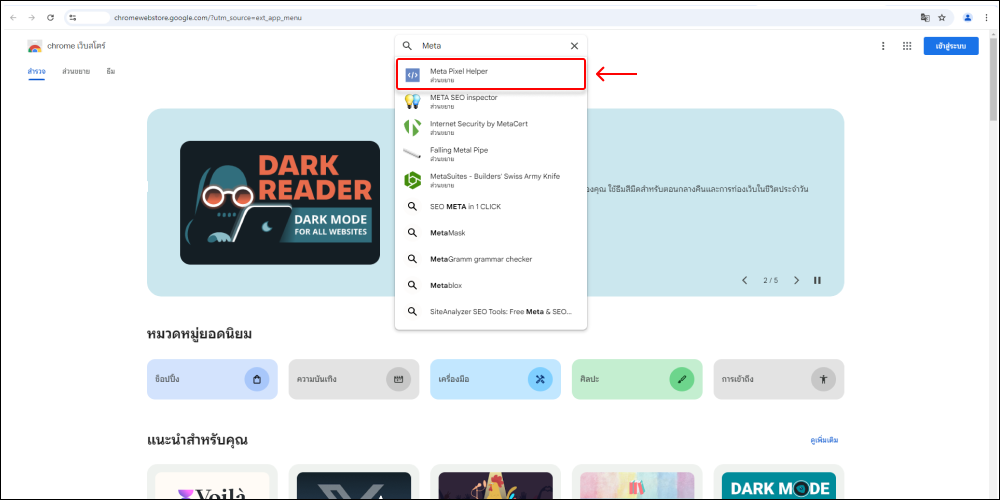This screenshot has height=500, width=1000.
Task: Click the browser forward arrow
Action: pyautogui.click(x=31, y=18)
